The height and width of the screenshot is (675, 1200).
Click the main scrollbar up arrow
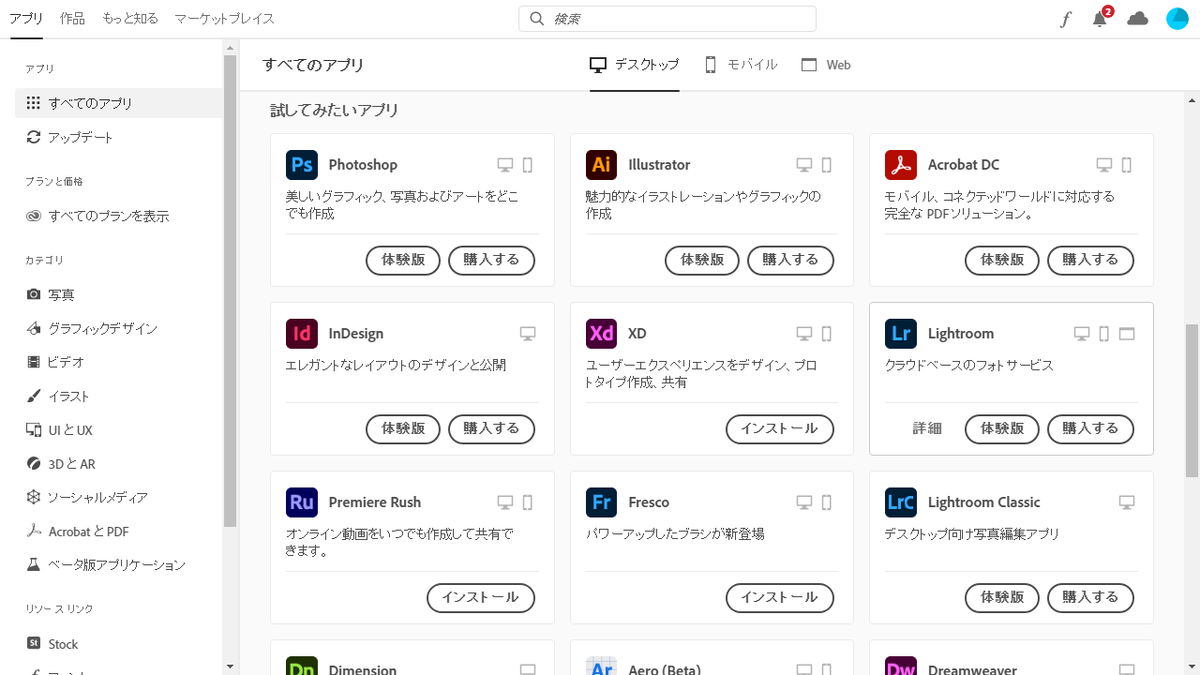point(1192,100)
